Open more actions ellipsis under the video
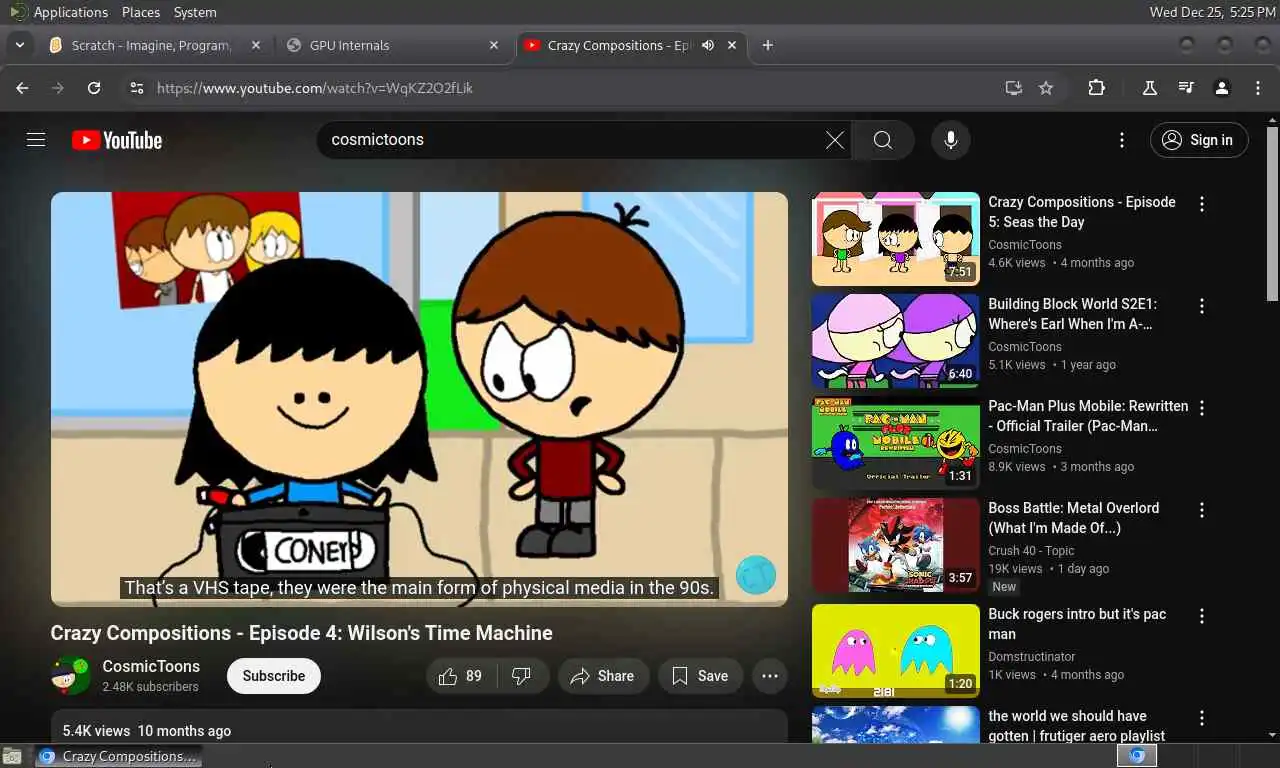Image resolution: width=1280 pixels, height=768 pixels. click(769, 676)
